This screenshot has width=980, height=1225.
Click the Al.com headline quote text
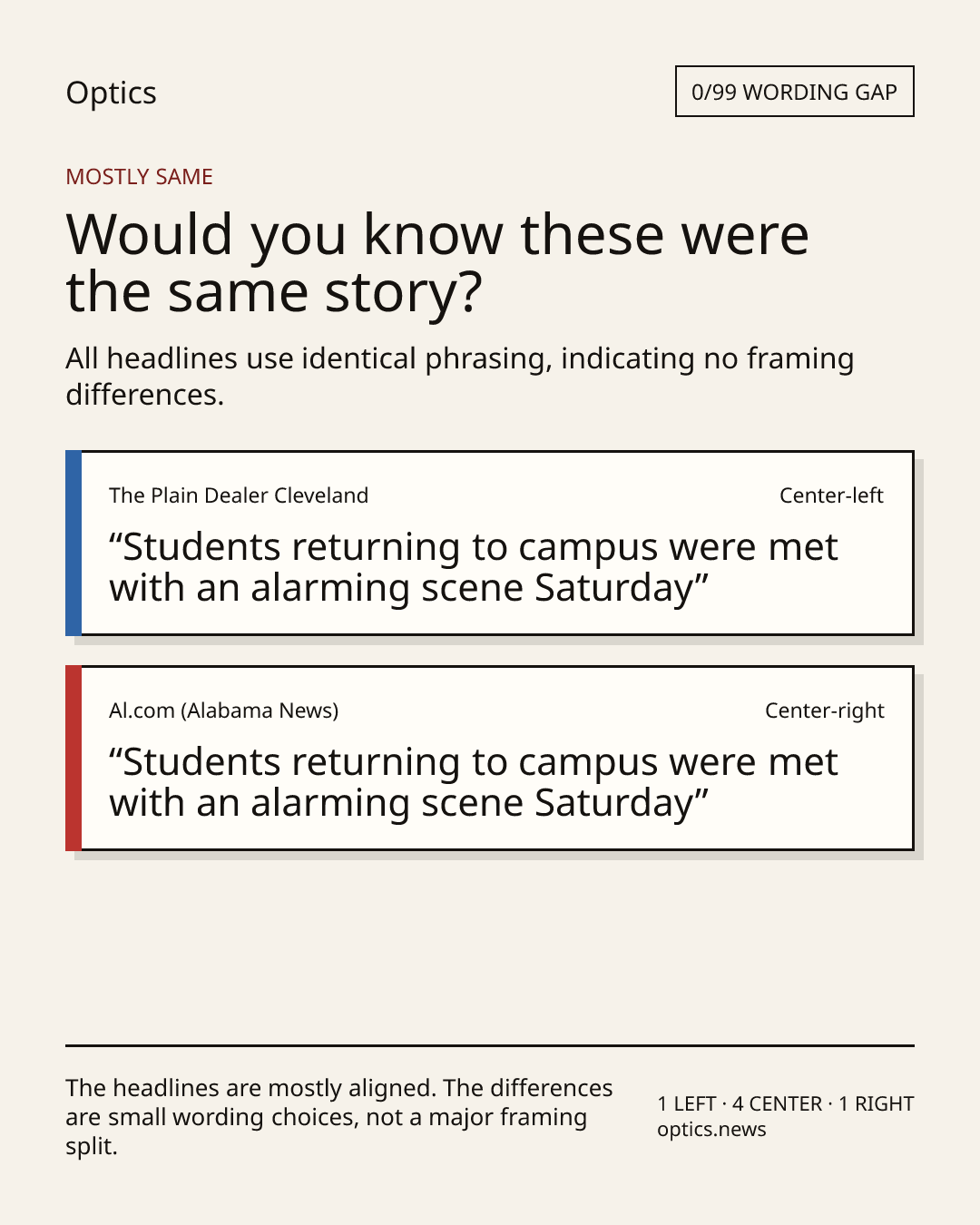(473, 783)
